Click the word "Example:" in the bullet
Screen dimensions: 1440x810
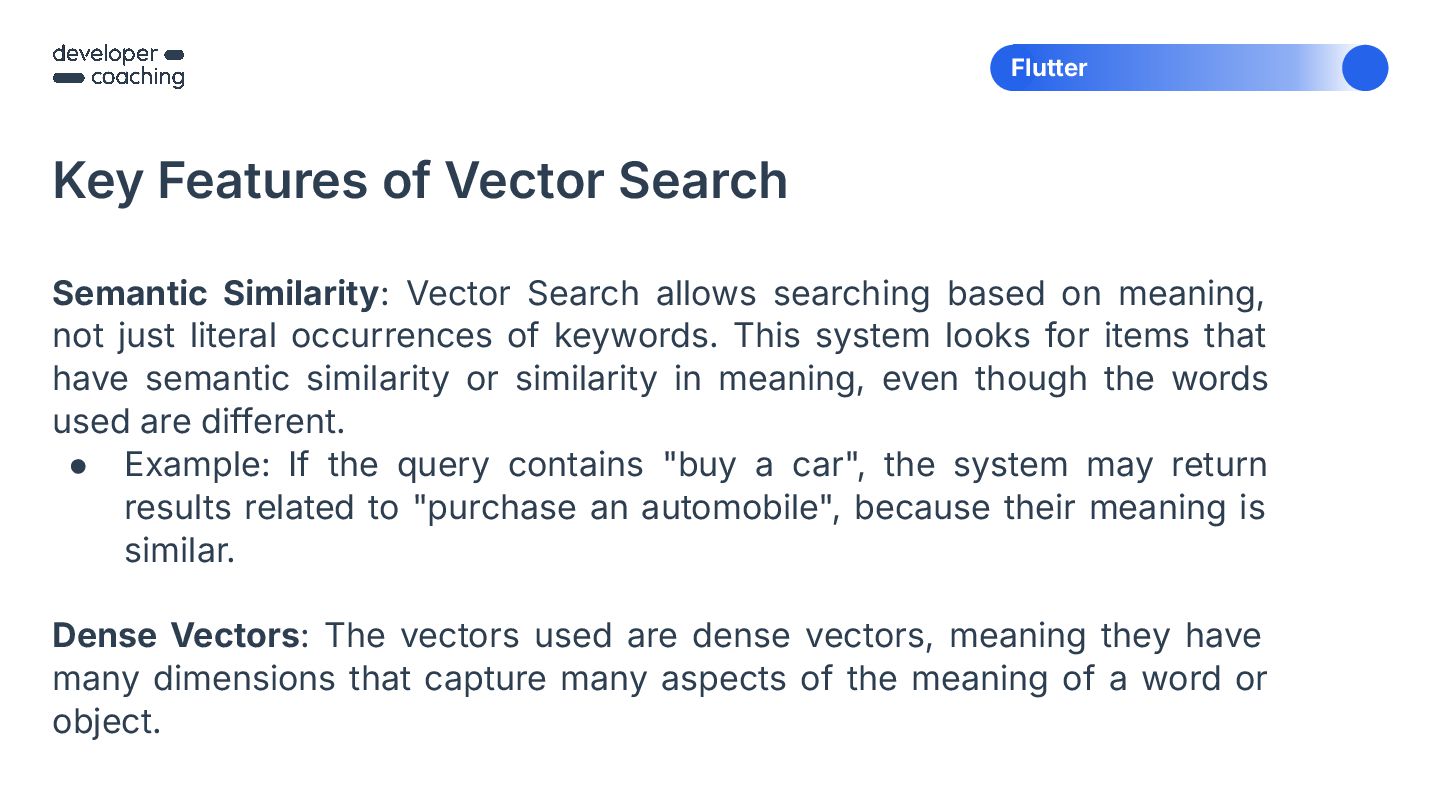[x=200, y=466]
